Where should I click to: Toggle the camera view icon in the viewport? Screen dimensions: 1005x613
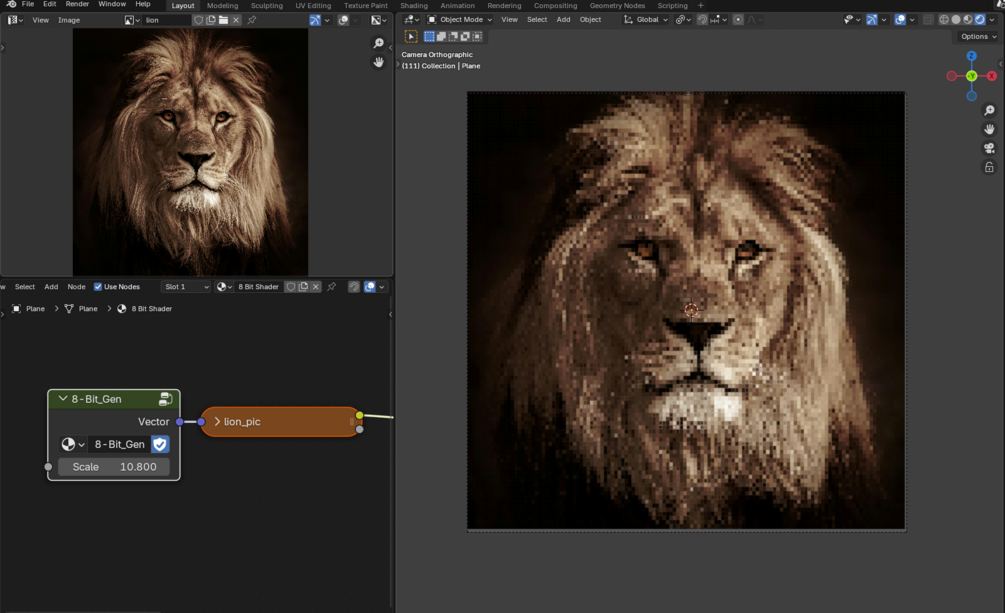coord(989,148)
